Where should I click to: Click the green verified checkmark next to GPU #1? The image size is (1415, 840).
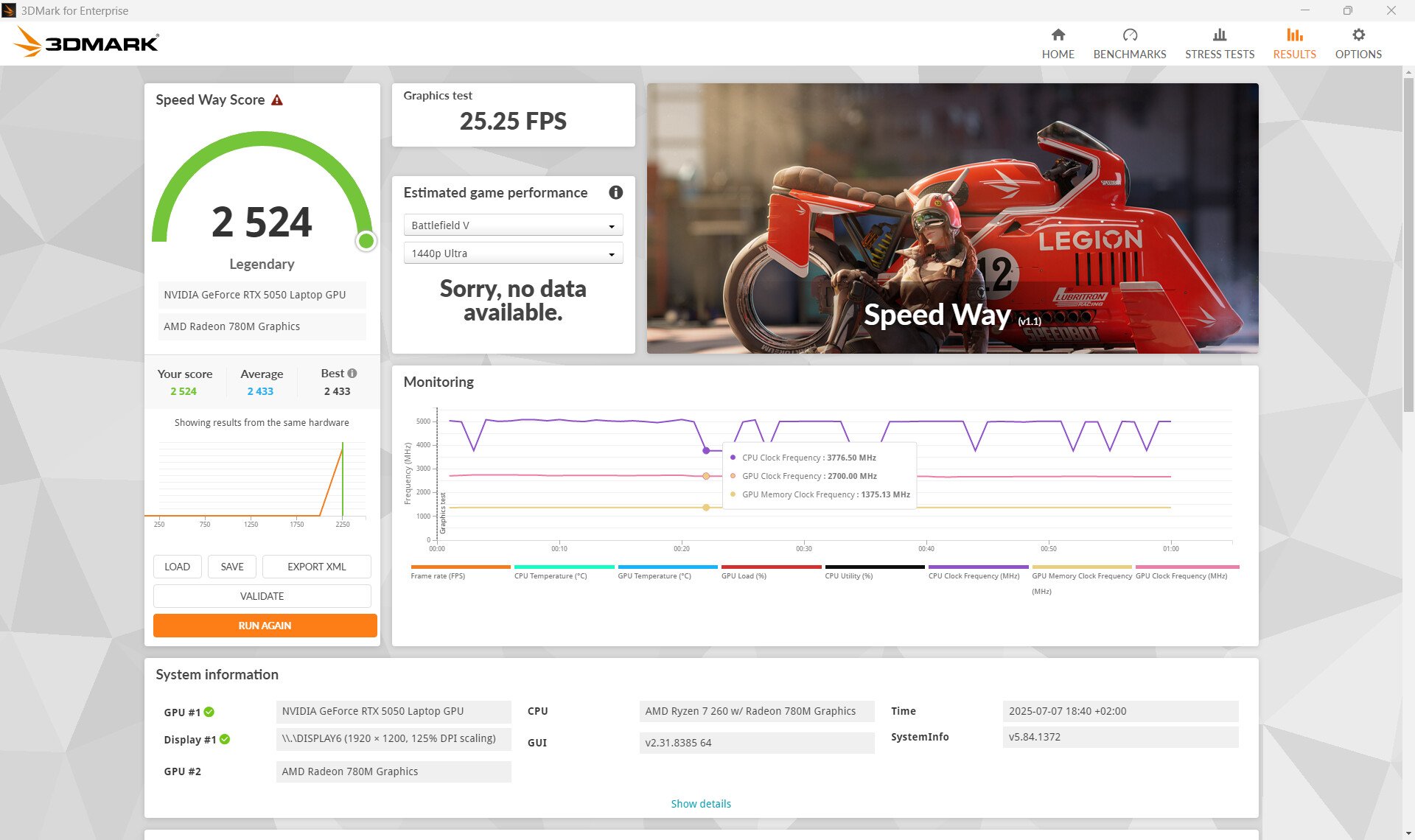click(x=210, y=712)
